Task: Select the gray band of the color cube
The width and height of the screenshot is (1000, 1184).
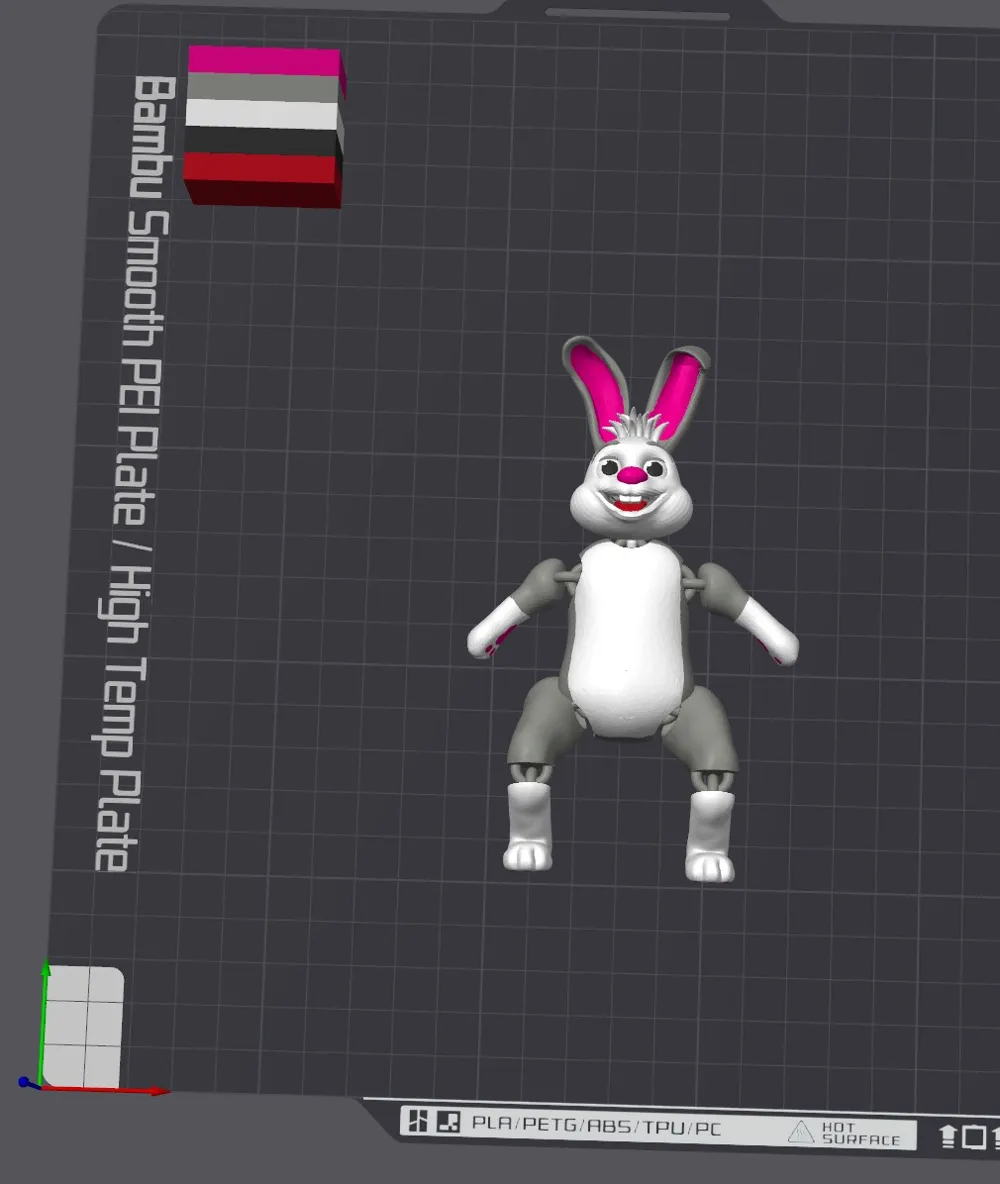Action: tap(263, 88)
